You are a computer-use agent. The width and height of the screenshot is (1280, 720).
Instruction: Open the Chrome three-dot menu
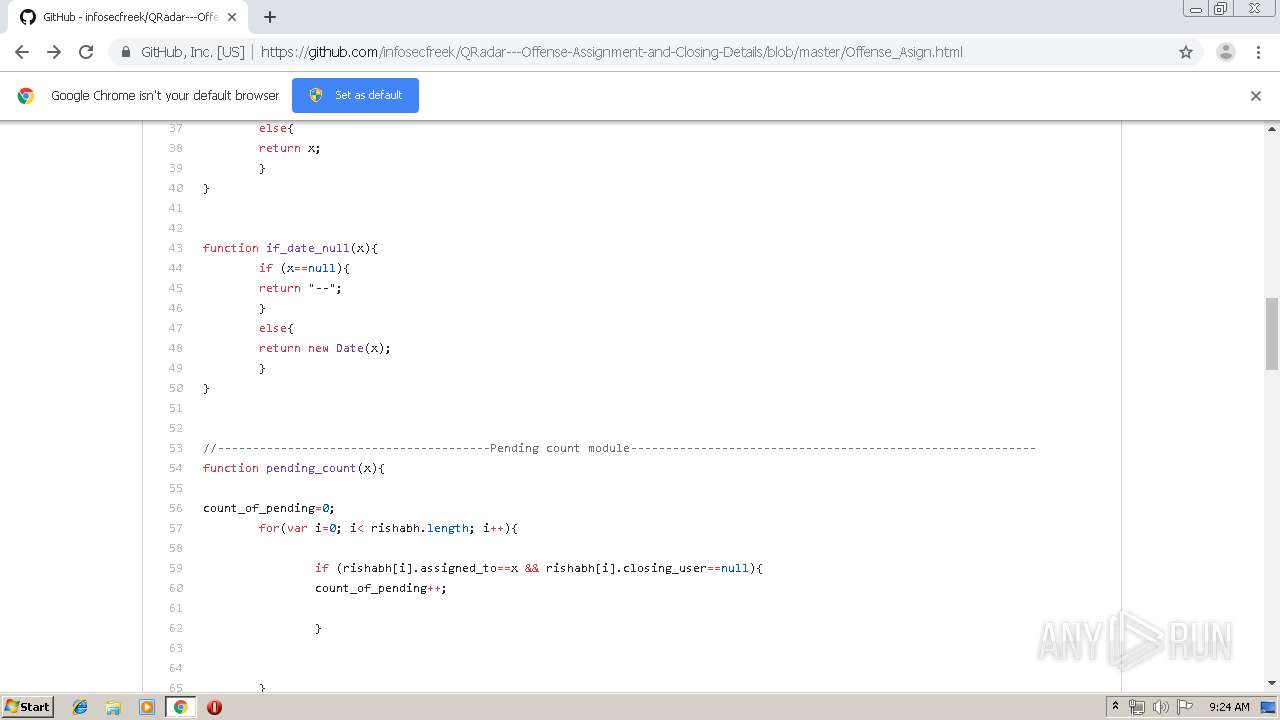point(1258,52)
